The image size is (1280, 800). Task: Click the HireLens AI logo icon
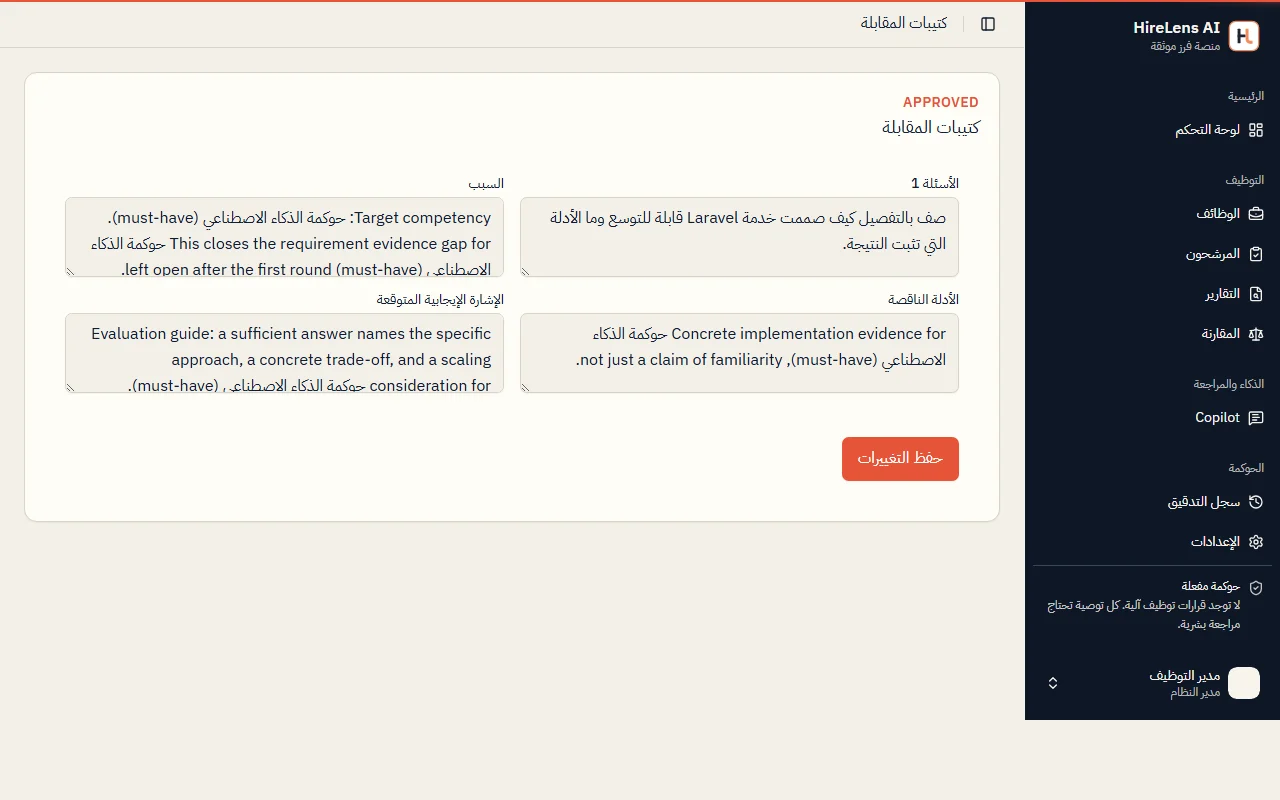pos(1244,36)
